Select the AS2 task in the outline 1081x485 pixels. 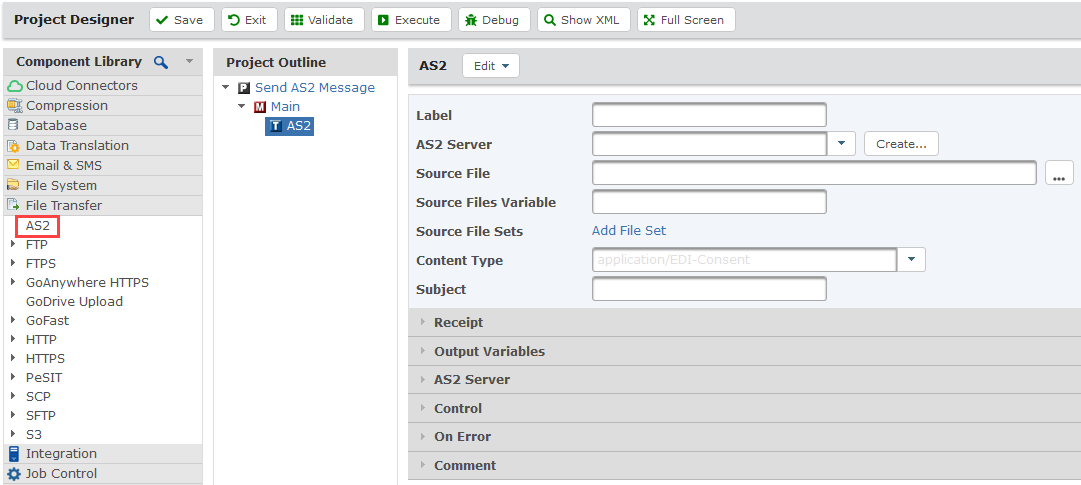299,126
